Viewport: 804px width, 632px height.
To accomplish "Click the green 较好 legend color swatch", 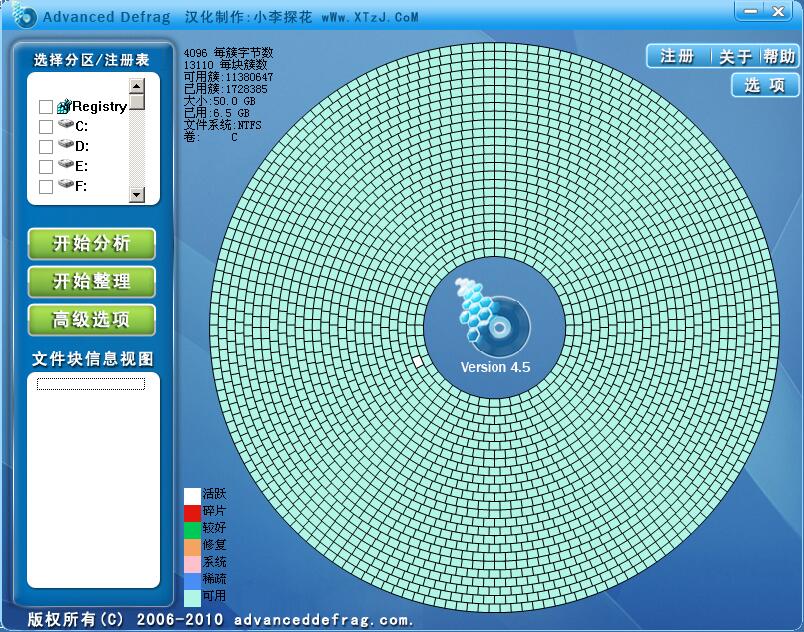I will pyautogui.click(x=191, y=529).
